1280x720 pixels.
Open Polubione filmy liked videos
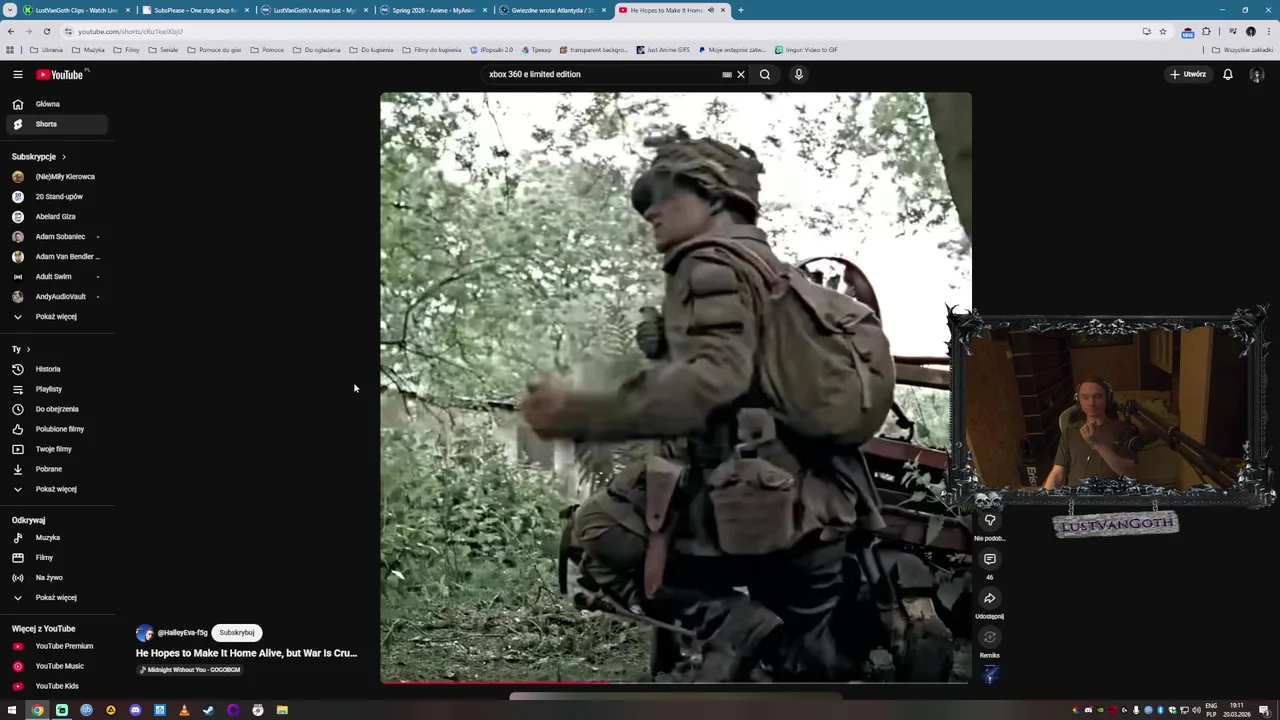click(55, 429)
